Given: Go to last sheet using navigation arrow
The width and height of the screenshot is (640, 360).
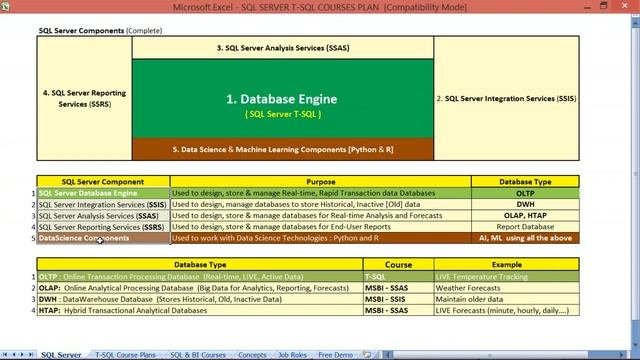Looking at the screenshot, I should (31, 355).
